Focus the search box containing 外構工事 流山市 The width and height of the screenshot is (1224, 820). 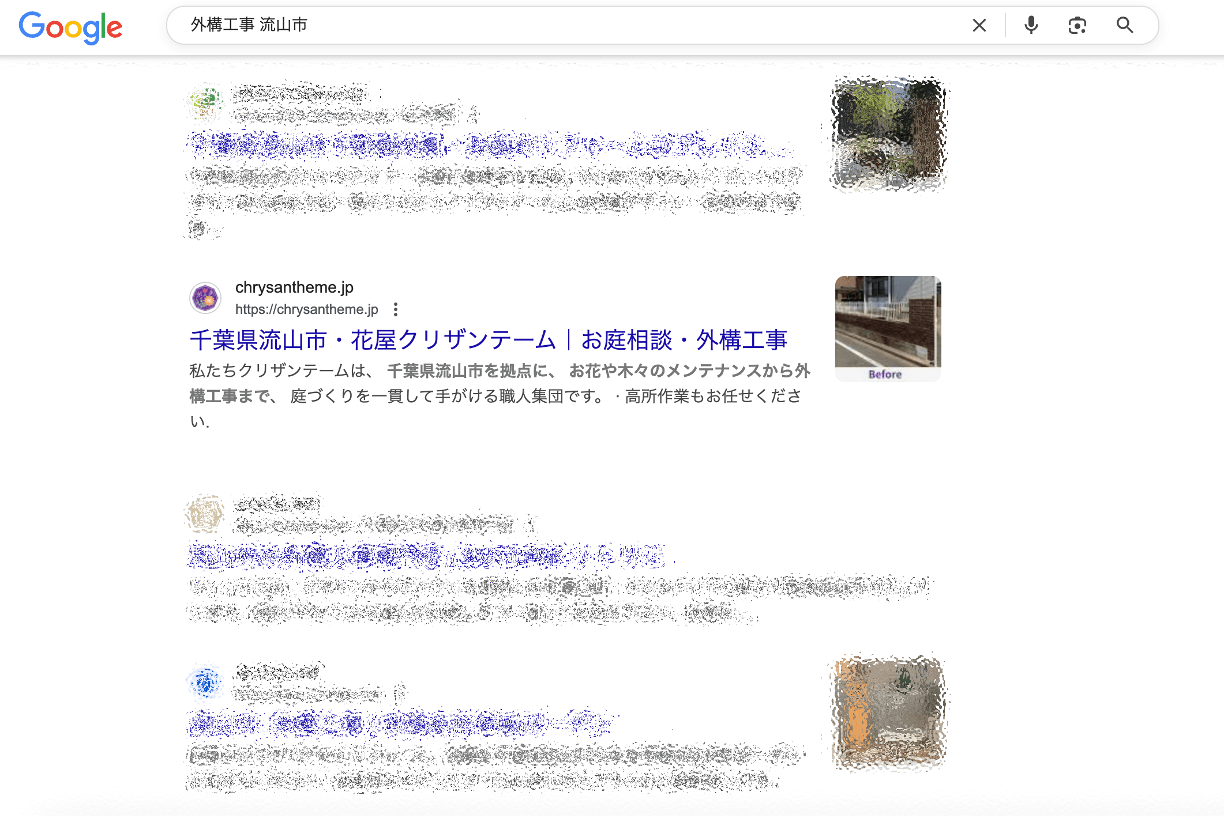560,26
